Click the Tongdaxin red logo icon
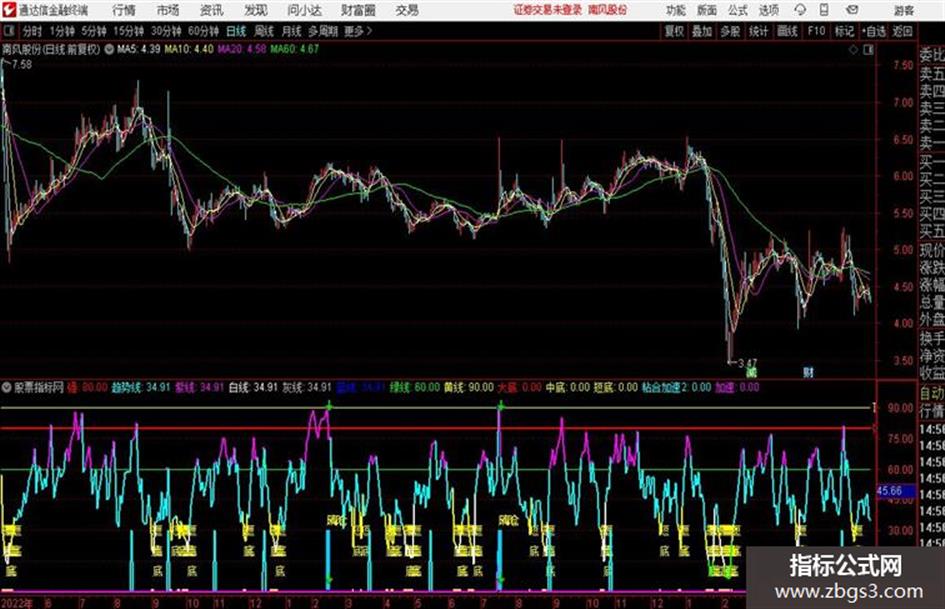Image resolution: width=945 pixels, height=609 pixels. [8, 10]
